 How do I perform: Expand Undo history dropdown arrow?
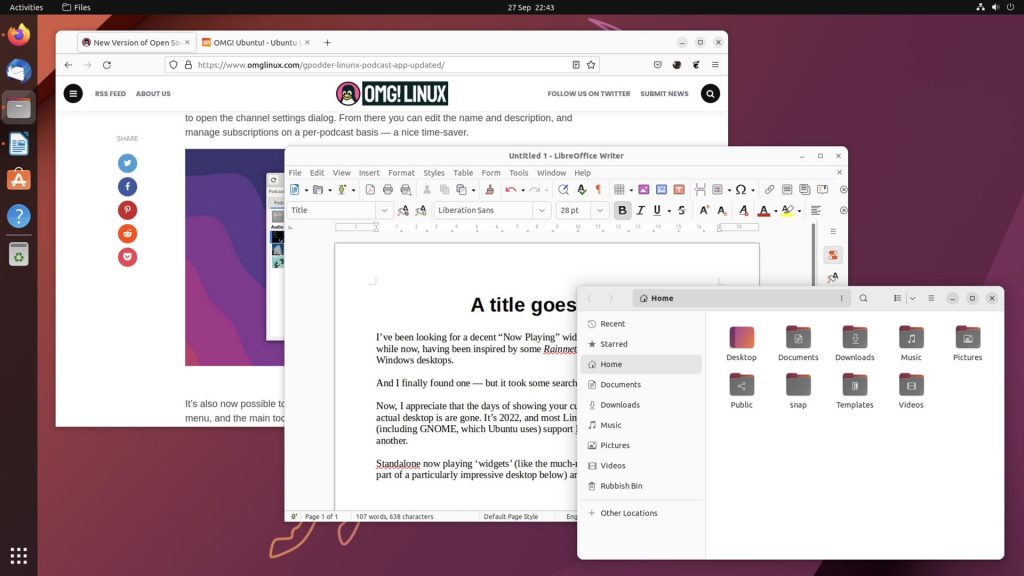point(522,191)
